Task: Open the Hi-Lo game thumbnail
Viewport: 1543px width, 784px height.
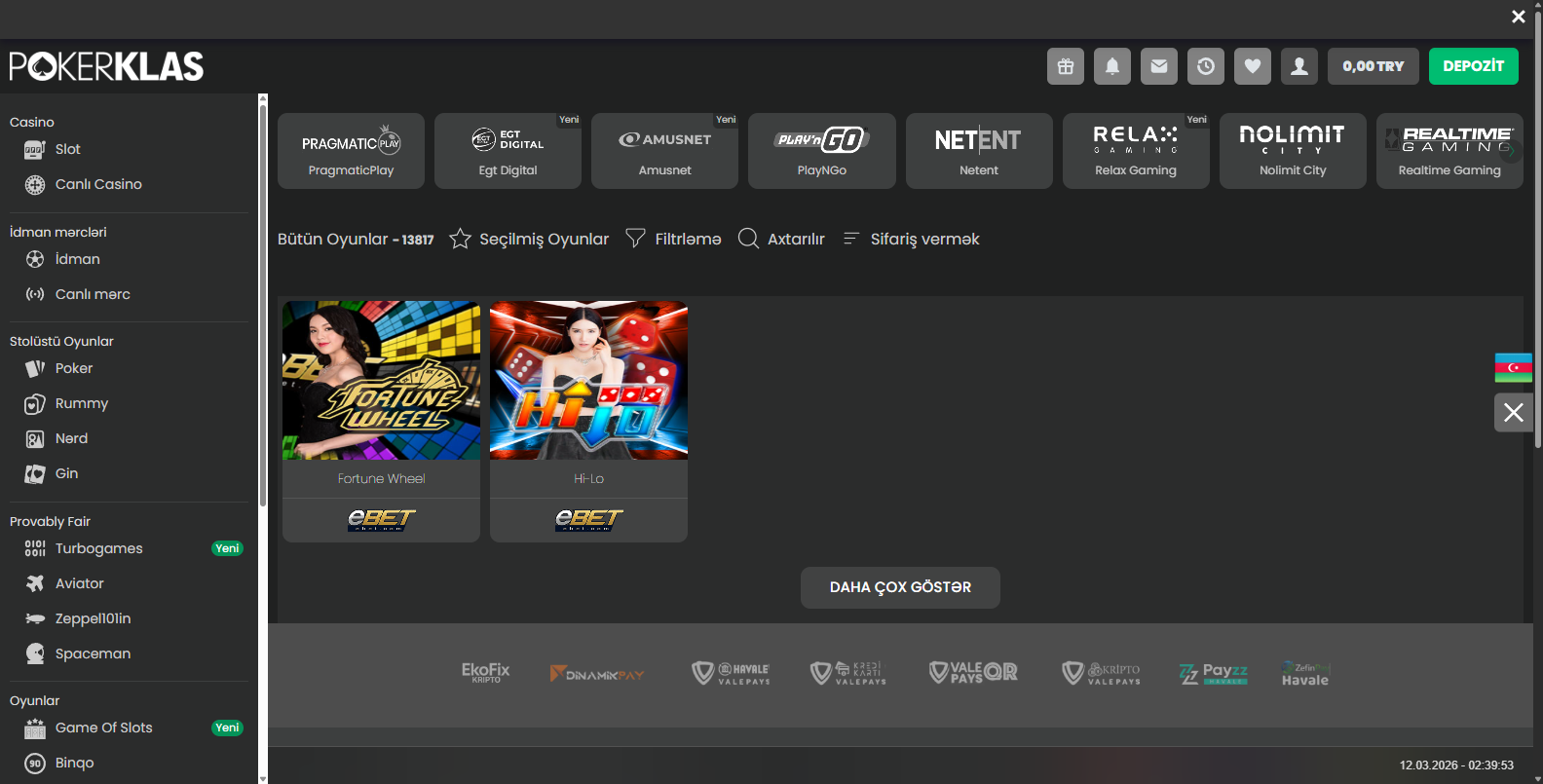Action: [x=588, y=380]
